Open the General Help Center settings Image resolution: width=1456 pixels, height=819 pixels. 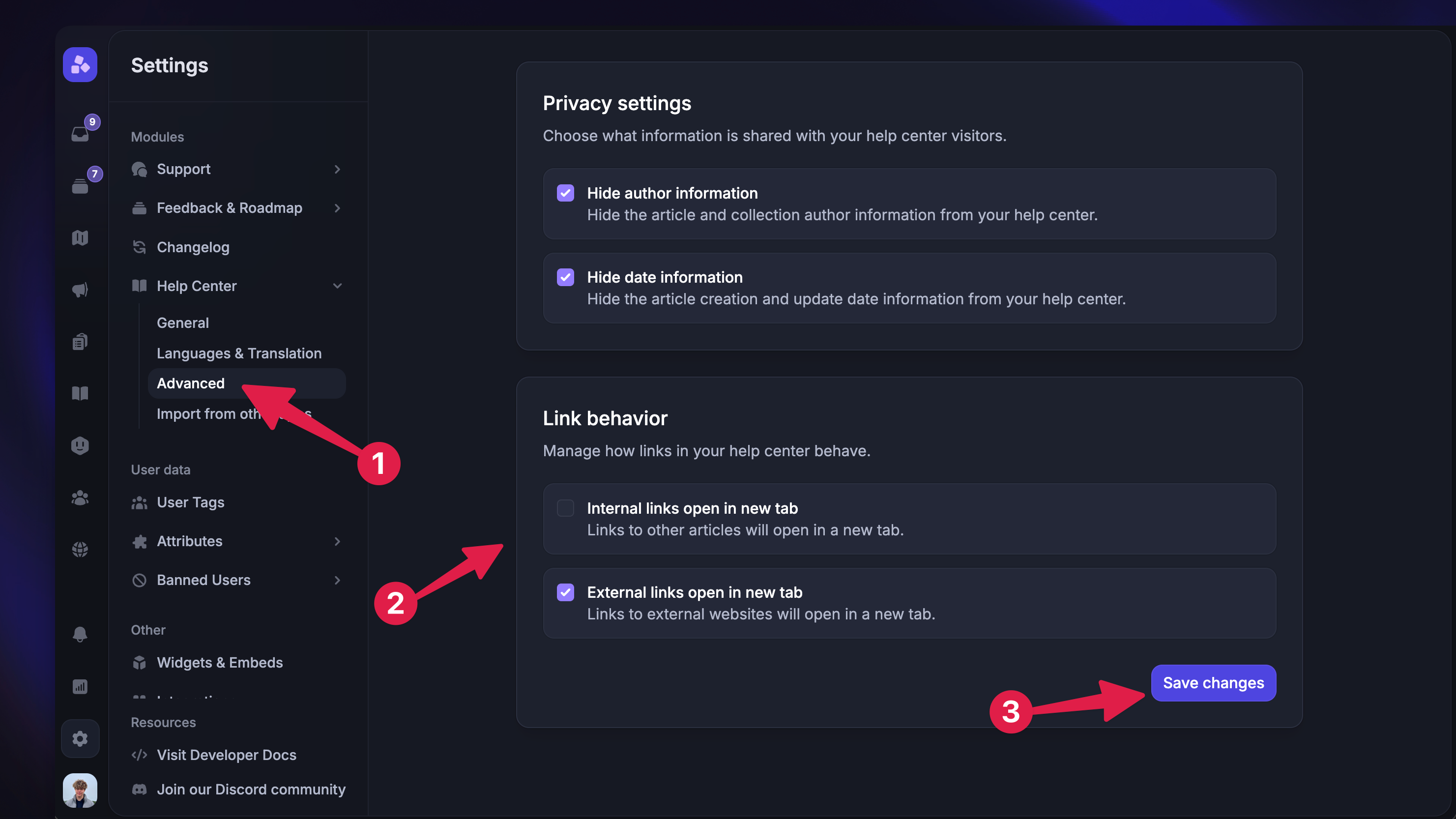pos(182,322)
